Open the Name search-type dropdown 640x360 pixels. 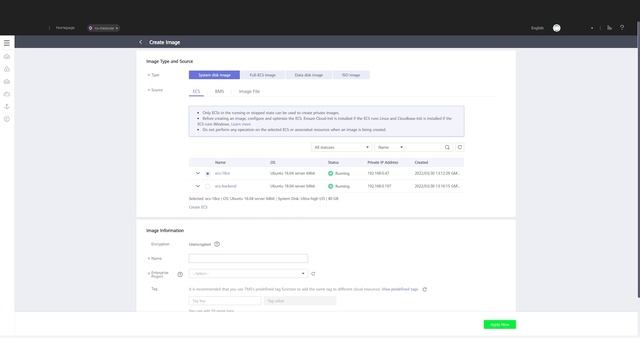pos(390,147)
